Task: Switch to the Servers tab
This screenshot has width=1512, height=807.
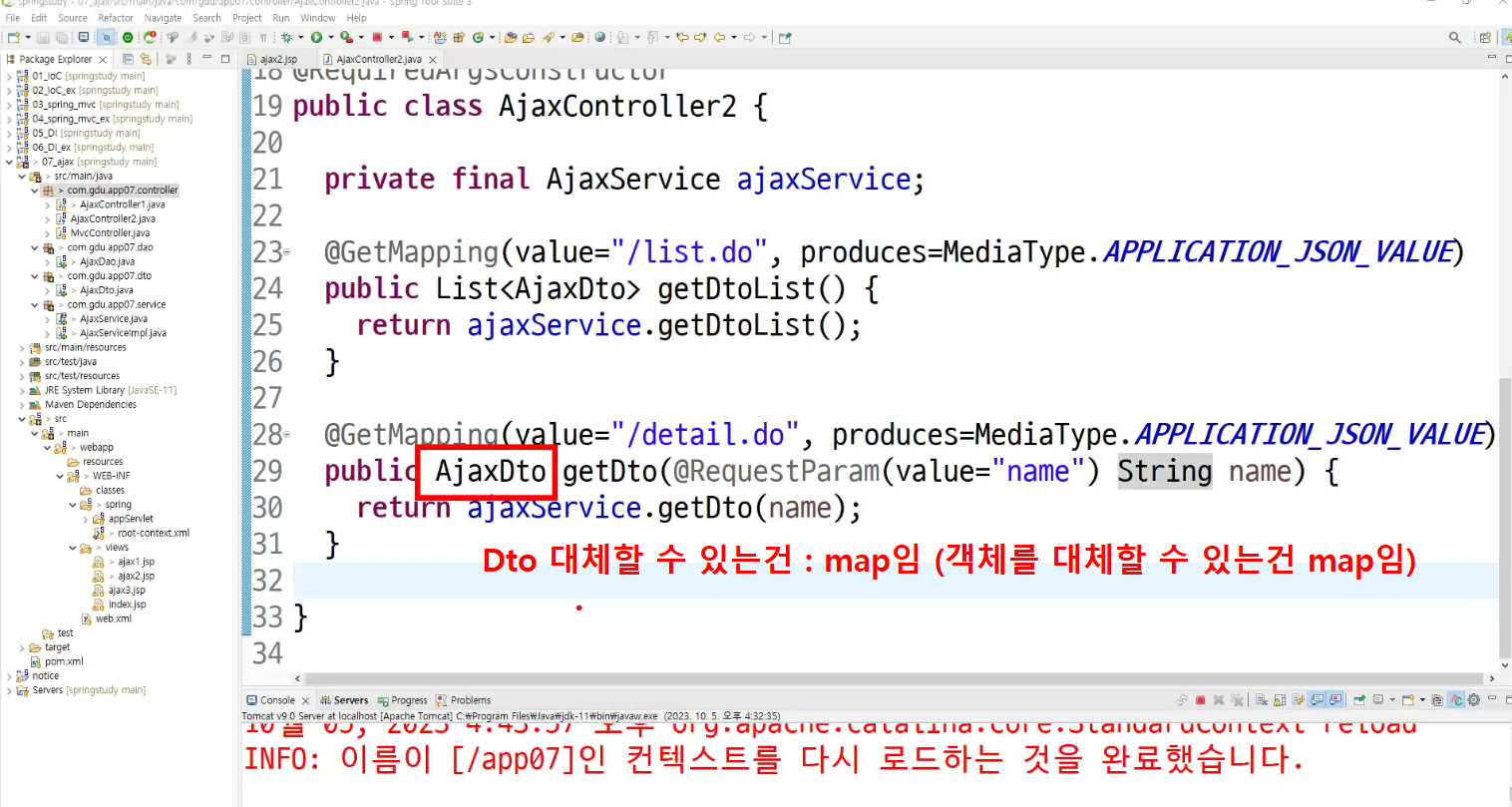Action: click(x=344, y=700)
